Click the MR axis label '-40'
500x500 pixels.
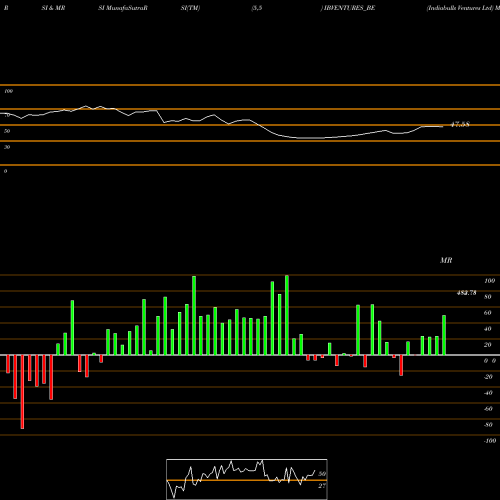click(x=488, y=393)
